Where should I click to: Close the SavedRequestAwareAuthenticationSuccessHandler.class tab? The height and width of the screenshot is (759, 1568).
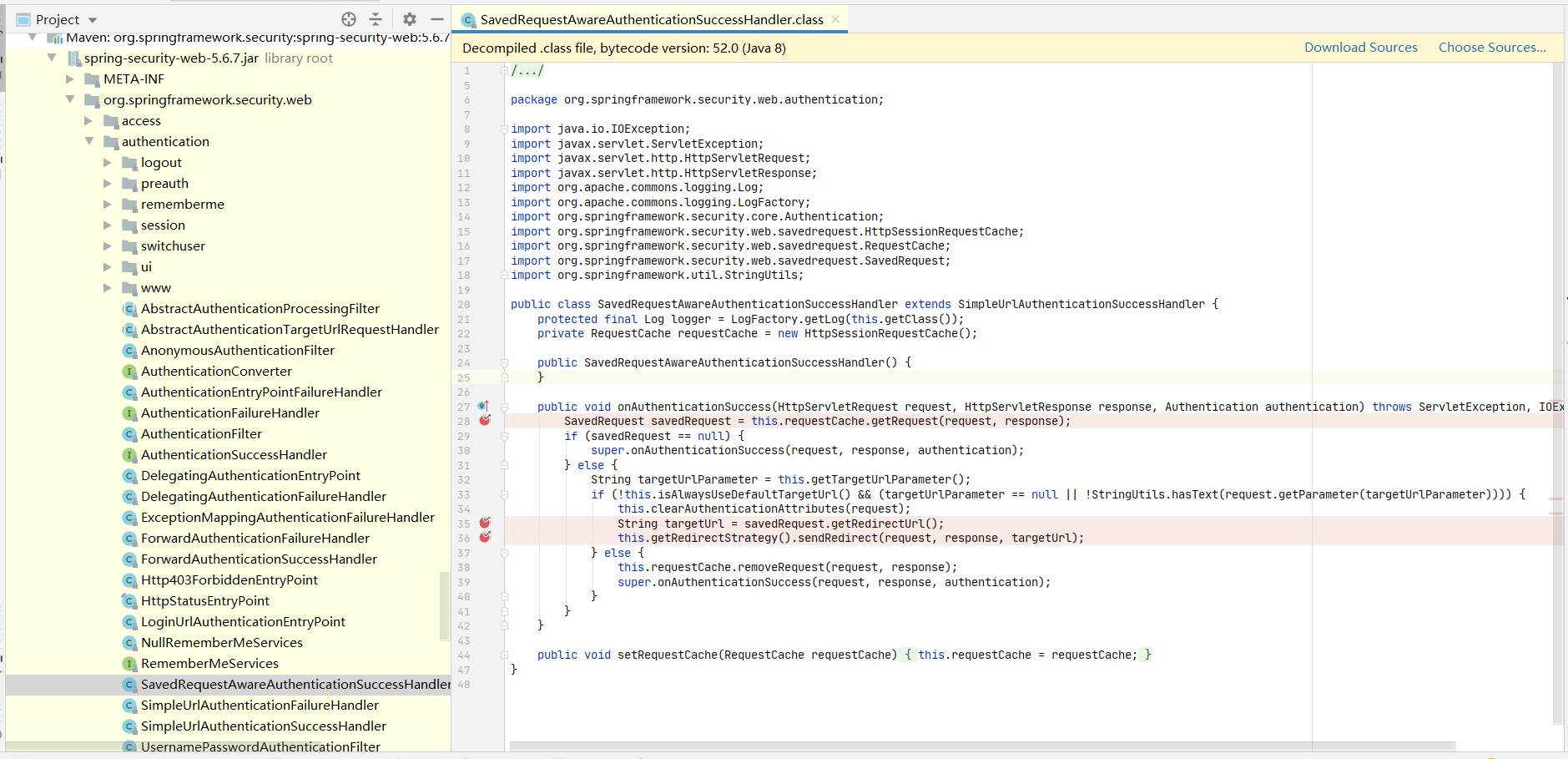pos(835,19)
